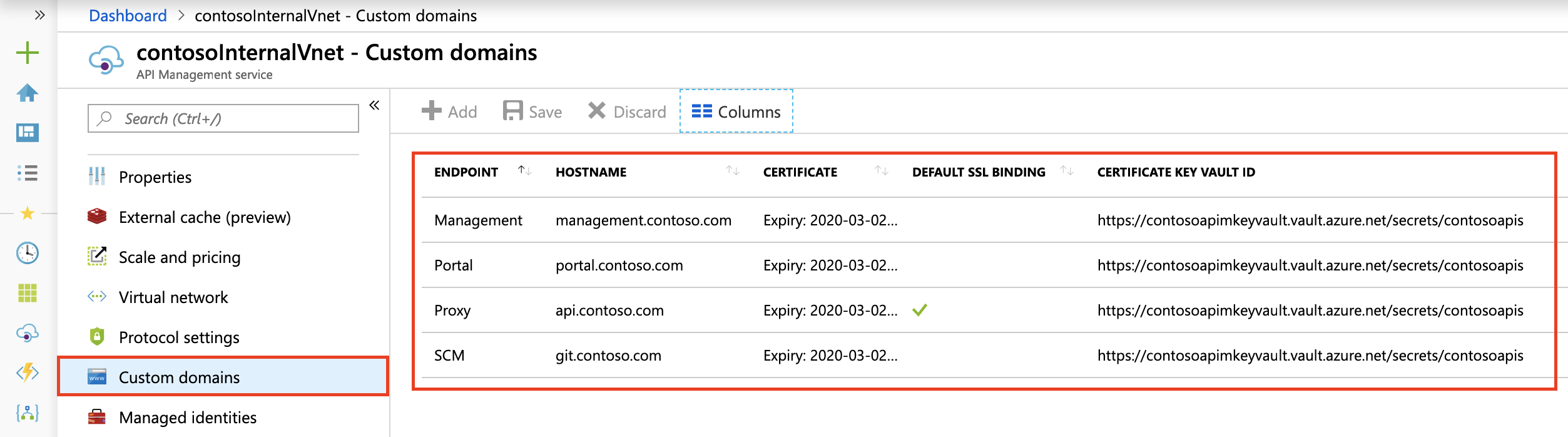Open the Dashboard icon in sidebar

(x=28, y=132)
